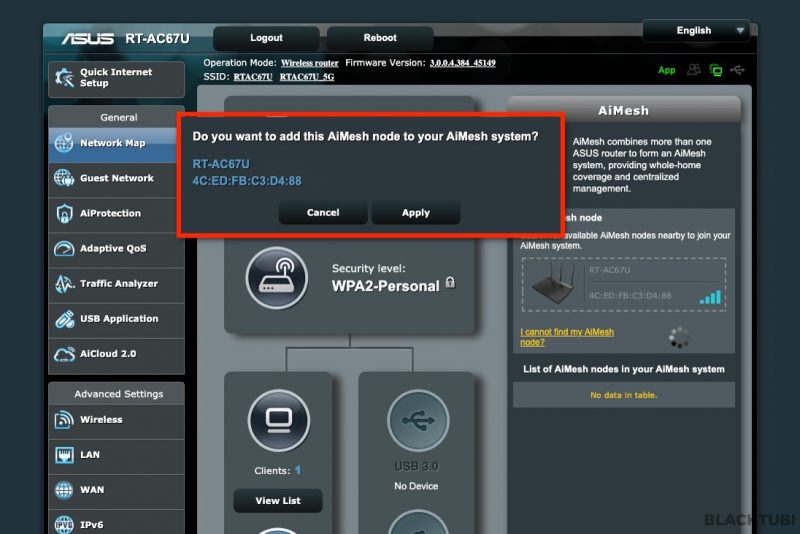Click the I cannot find my AiMesh node link
This screenshot has height=534, width=800.
click(567, 337)
